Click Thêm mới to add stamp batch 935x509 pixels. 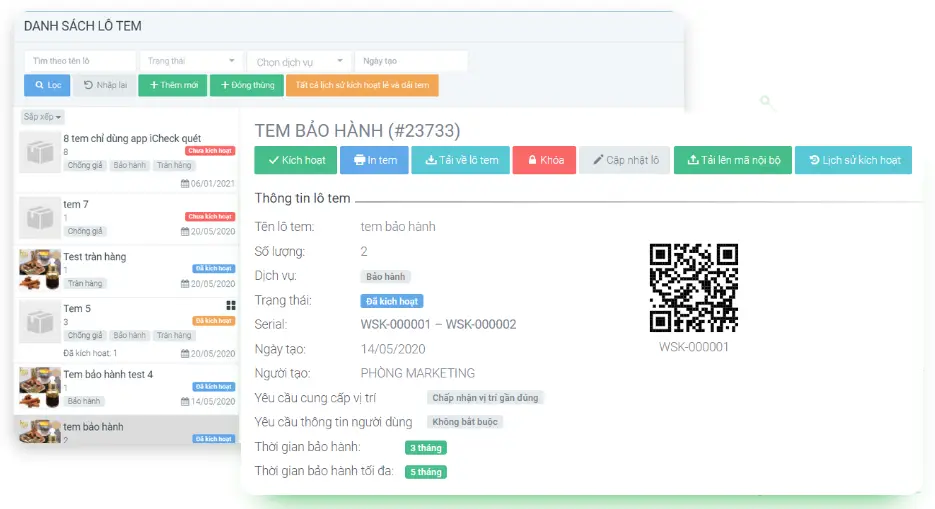(173, 86)
